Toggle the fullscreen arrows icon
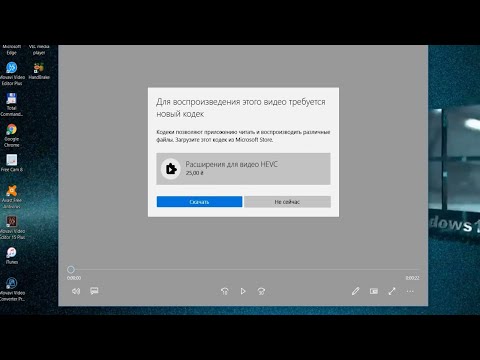Image resolution: width=480 pixels, height=360 pixels. (x=392, y=291)
